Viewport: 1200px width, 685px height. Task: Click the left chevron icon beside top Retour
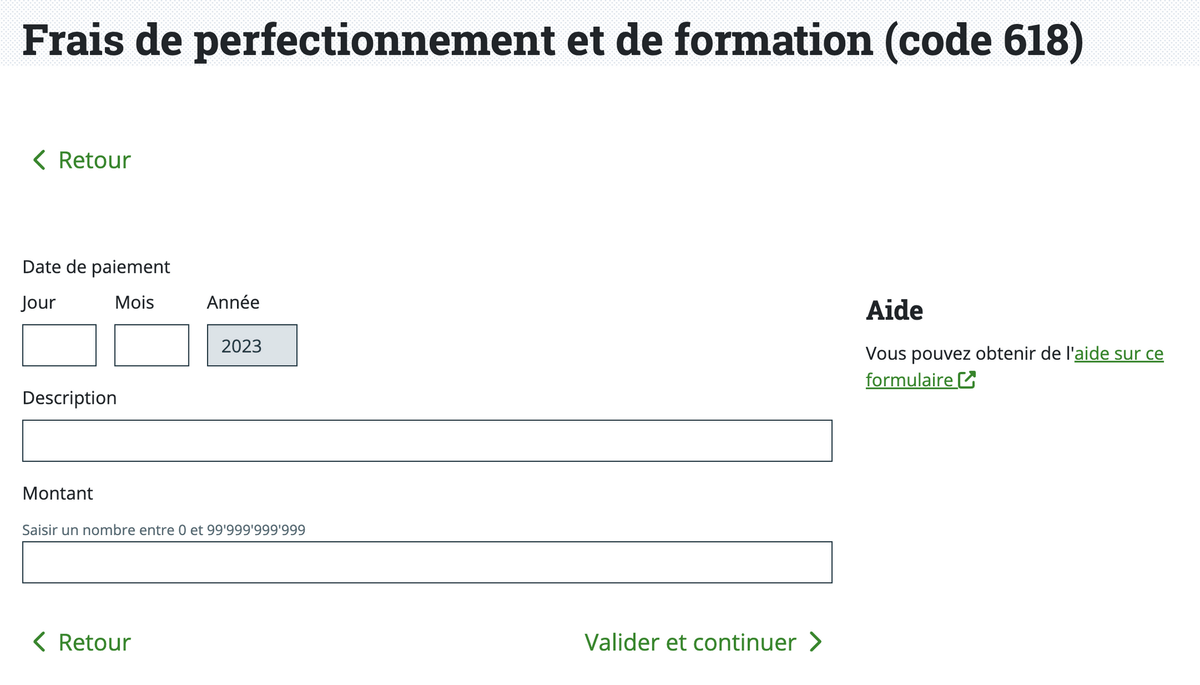pyautogui.click(x=38, y=159)
